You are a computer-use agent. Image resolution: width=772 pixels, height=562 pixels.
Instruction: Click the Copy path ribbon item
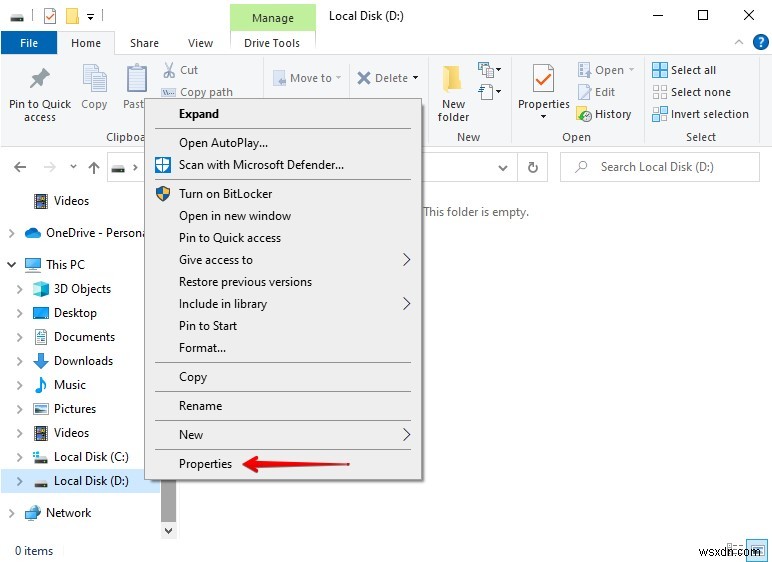(197, 92)
